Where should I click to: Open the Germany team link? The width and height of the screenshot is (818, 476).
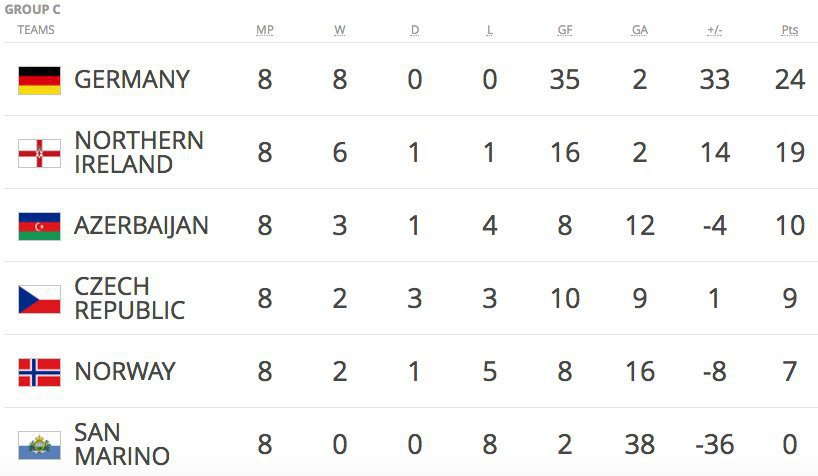click(132, 80)
